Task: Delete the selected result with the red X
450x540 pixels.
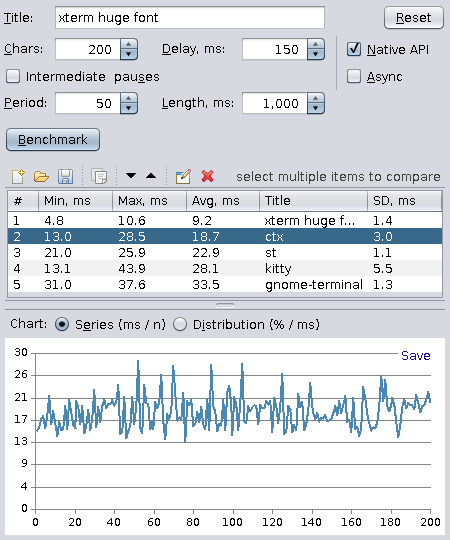Action: coord(207,176)
